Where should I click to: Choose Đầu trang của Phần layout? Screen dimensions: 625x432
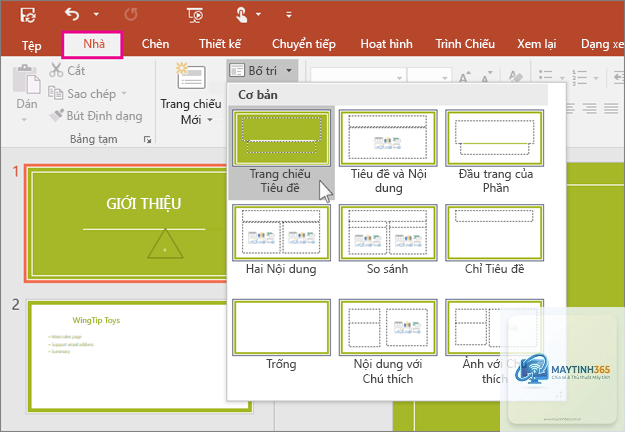[495, 153]
